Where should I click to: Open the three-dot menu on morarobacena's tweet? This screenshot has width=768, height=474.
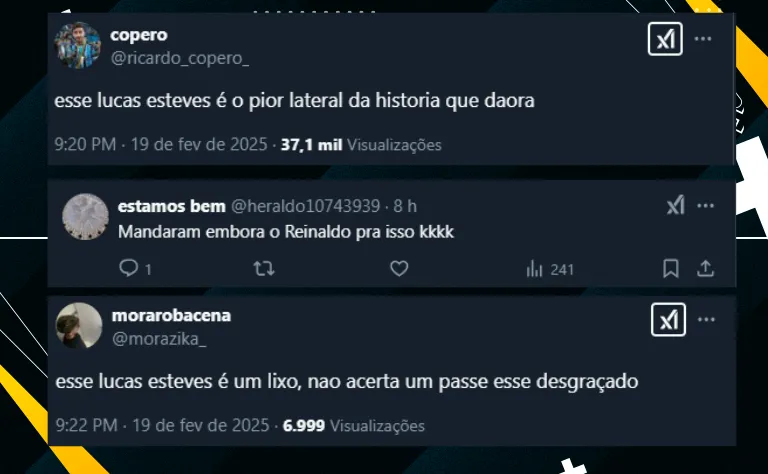(706, 320)
